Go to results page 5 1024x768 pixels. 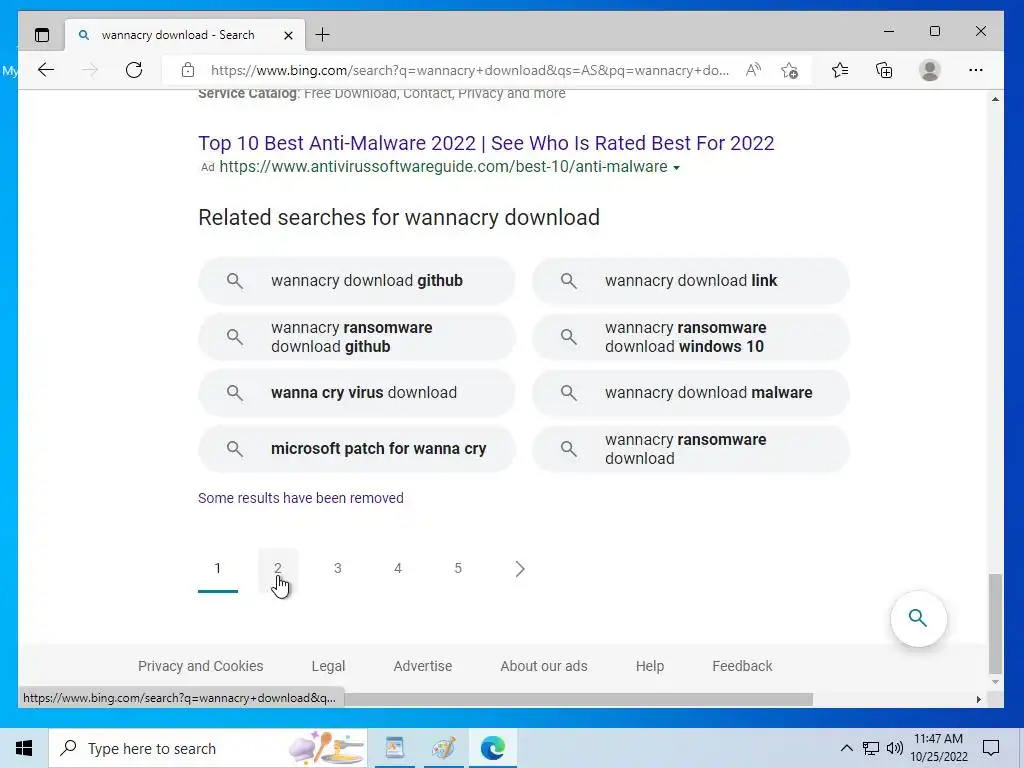[x=458, y=569]
